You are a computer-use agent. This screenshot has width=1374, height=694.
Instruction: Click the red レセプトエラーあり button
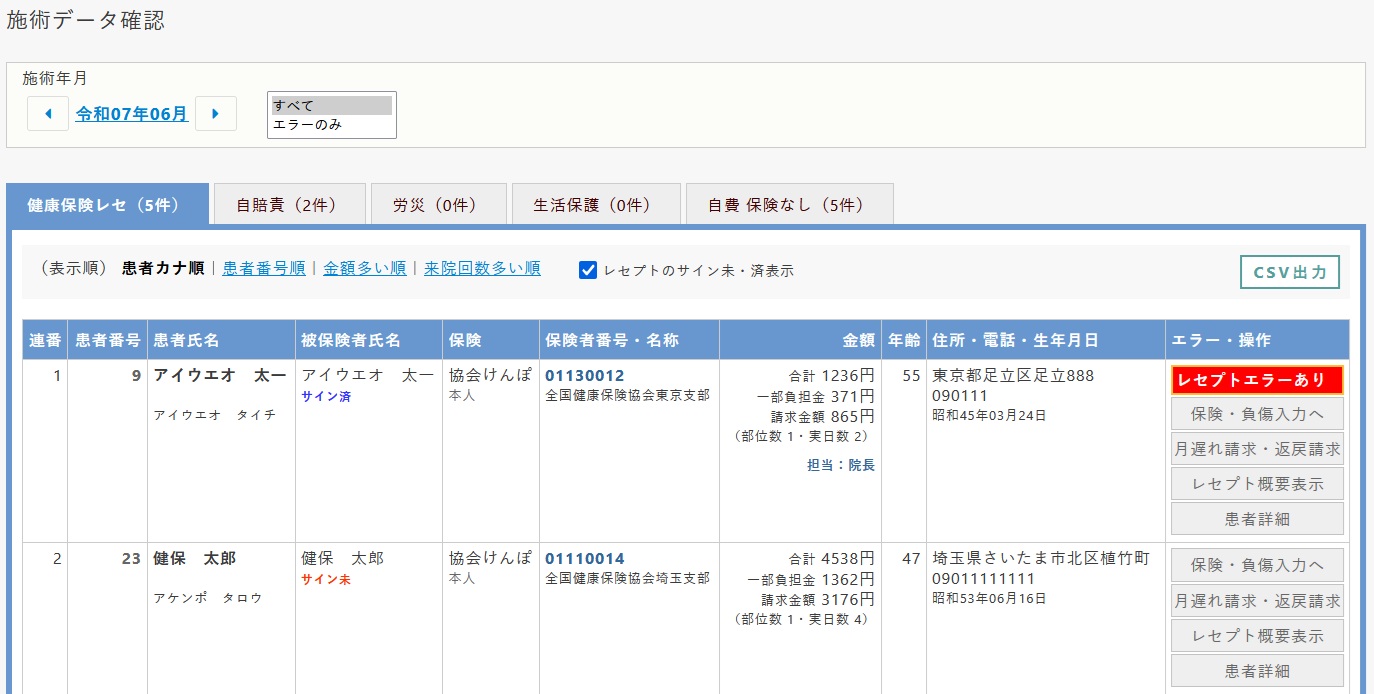1257,380
